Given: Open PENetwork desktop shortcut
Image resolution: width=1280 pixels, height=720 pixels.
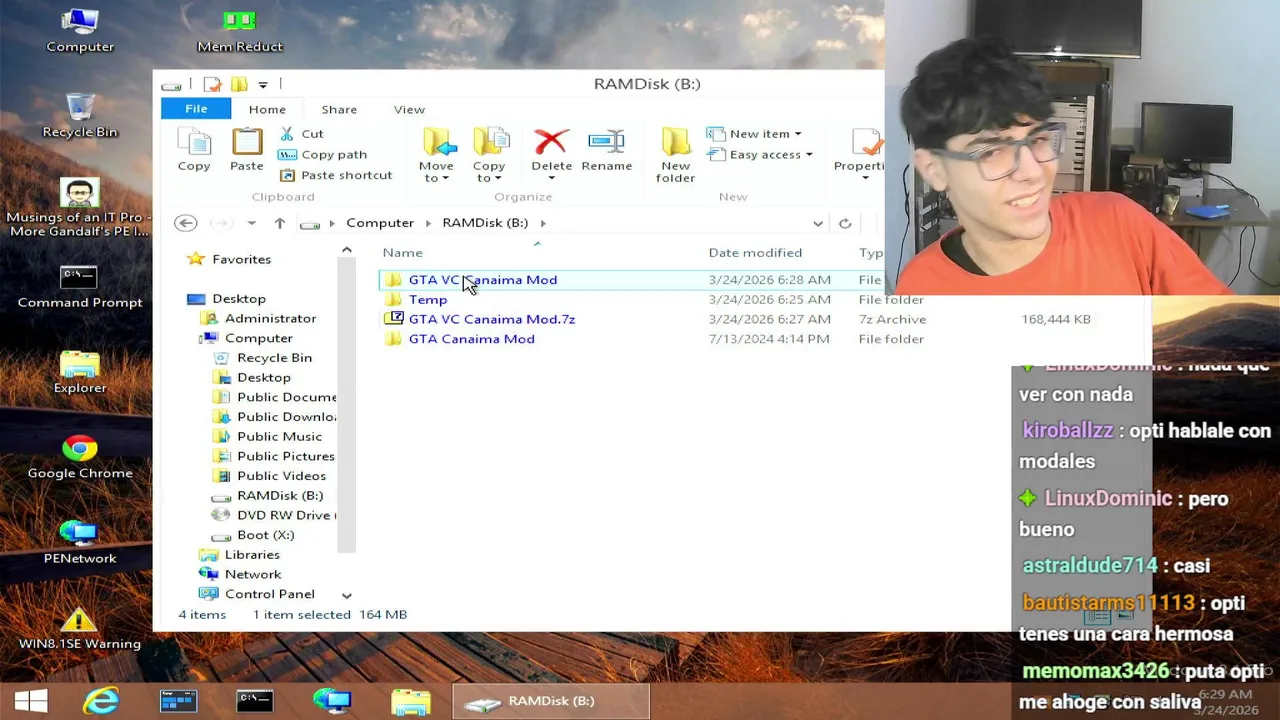Looking at the screenshot, I should click(80, 542).
